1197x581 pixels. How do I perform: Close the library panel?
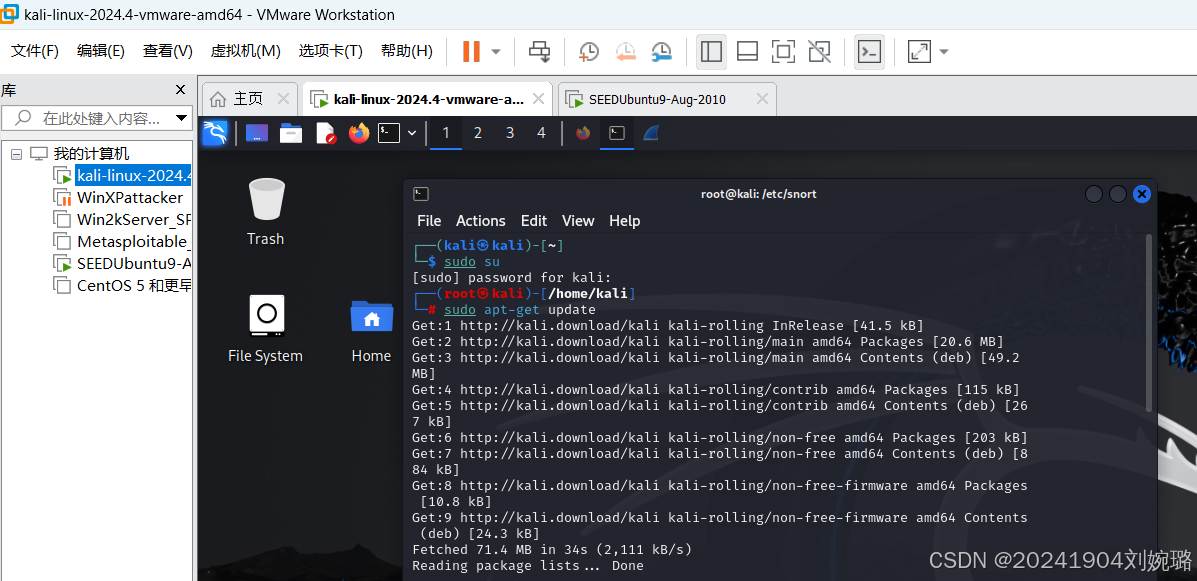(180, 90)
